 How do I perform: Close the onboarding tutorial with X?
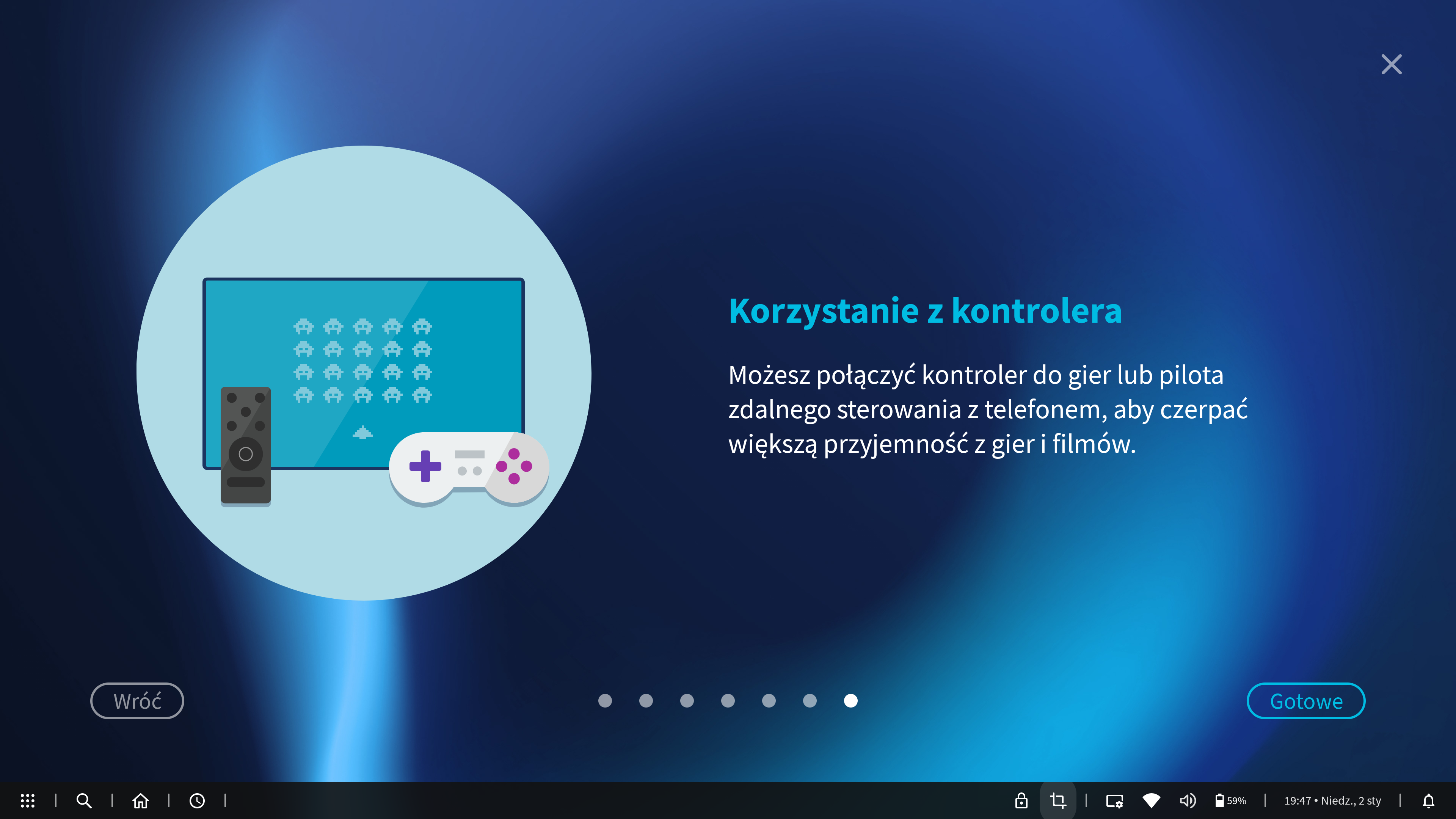[x=1391, y=64]
